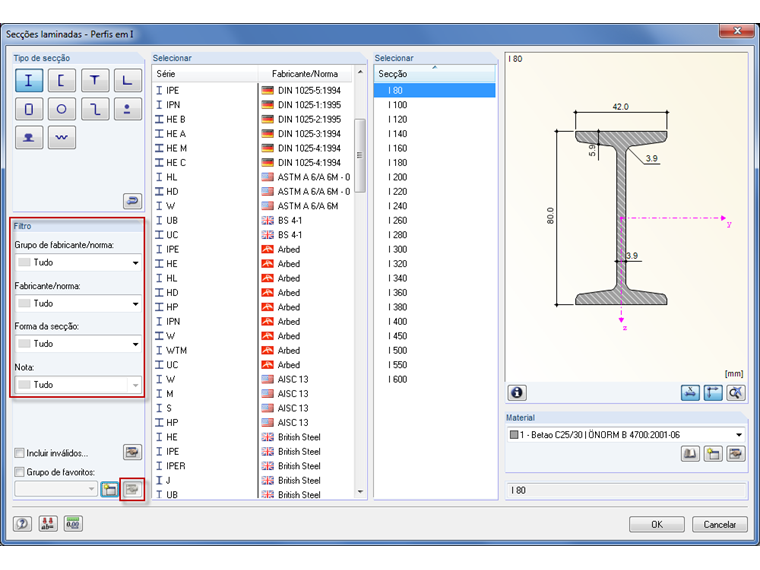The image size is (760, 570).
Task: Select the rectangular hollow section type
Action: point(29,109)
